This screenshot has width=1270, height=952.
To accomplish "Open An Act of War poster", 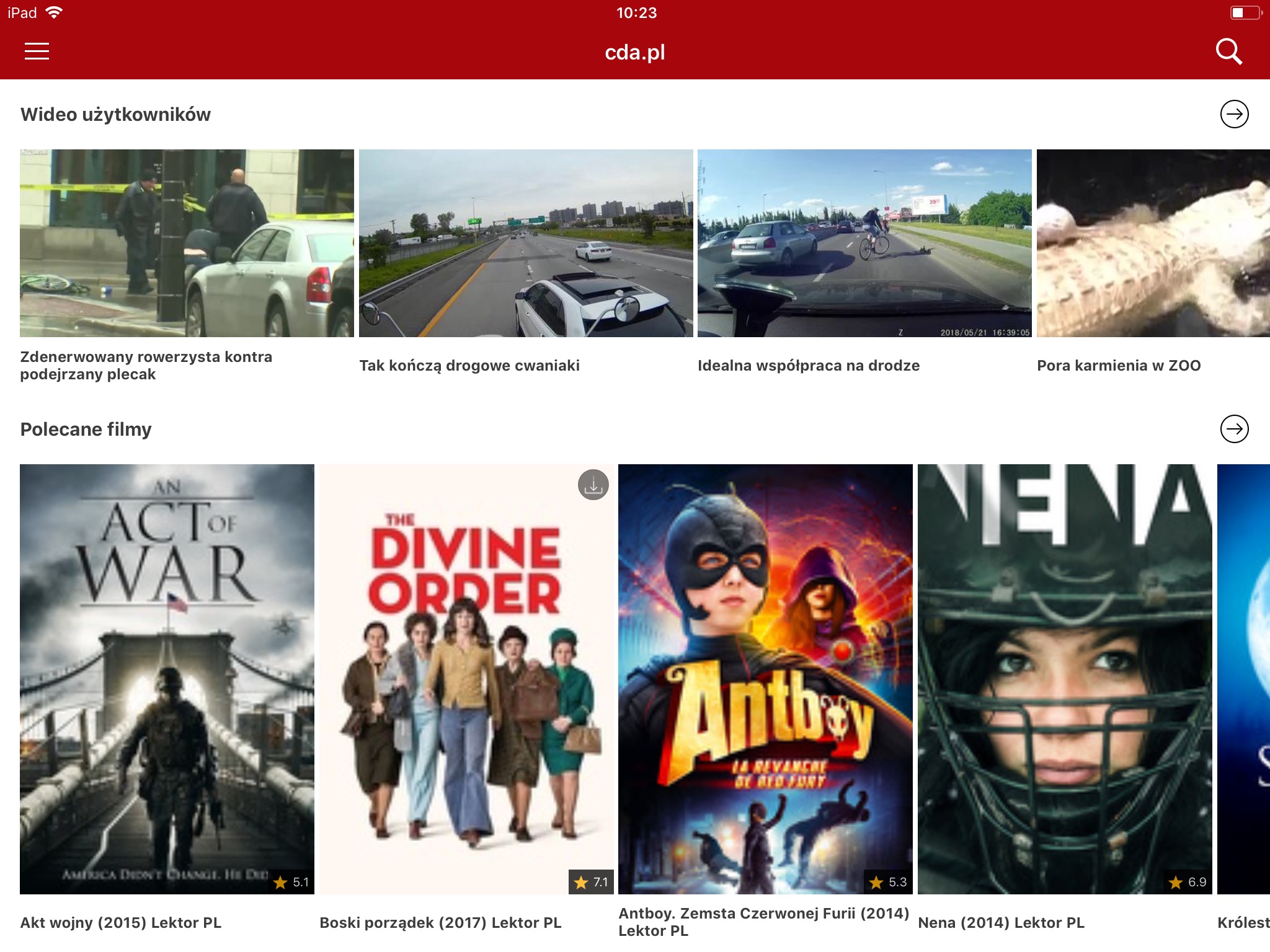I will (167, 679).
